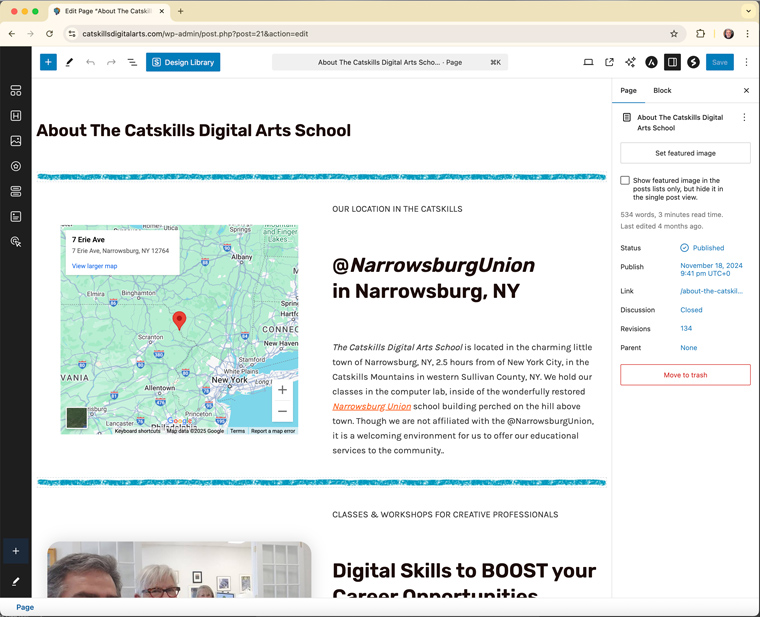Open the desktop preview view options
This screenshot has height=617, width=760.
point(588,62)
